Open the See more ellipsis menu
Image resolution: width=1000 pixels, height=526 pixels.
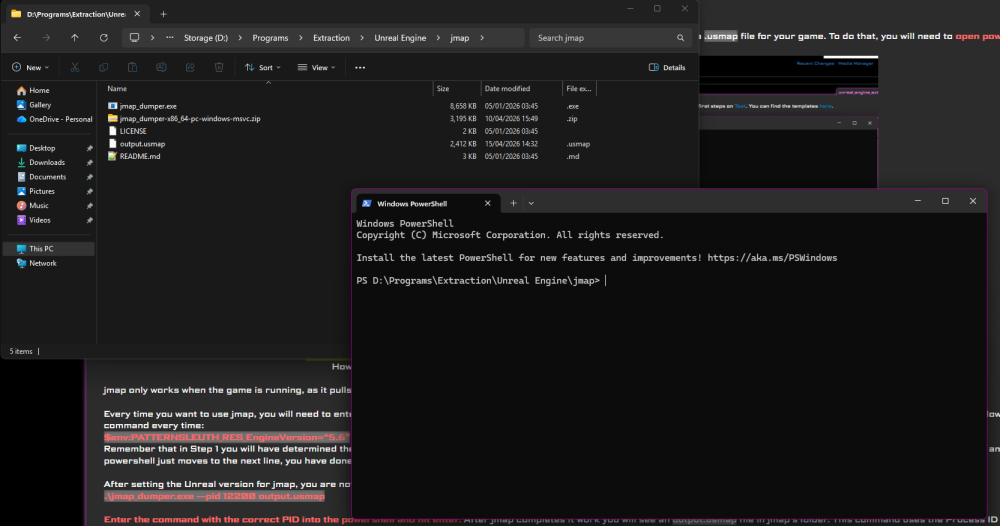(360, 67)
